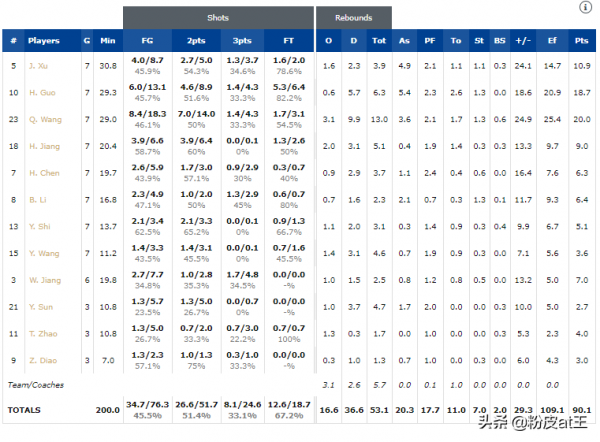Click the info icon above the table

(x=585, y=7)
